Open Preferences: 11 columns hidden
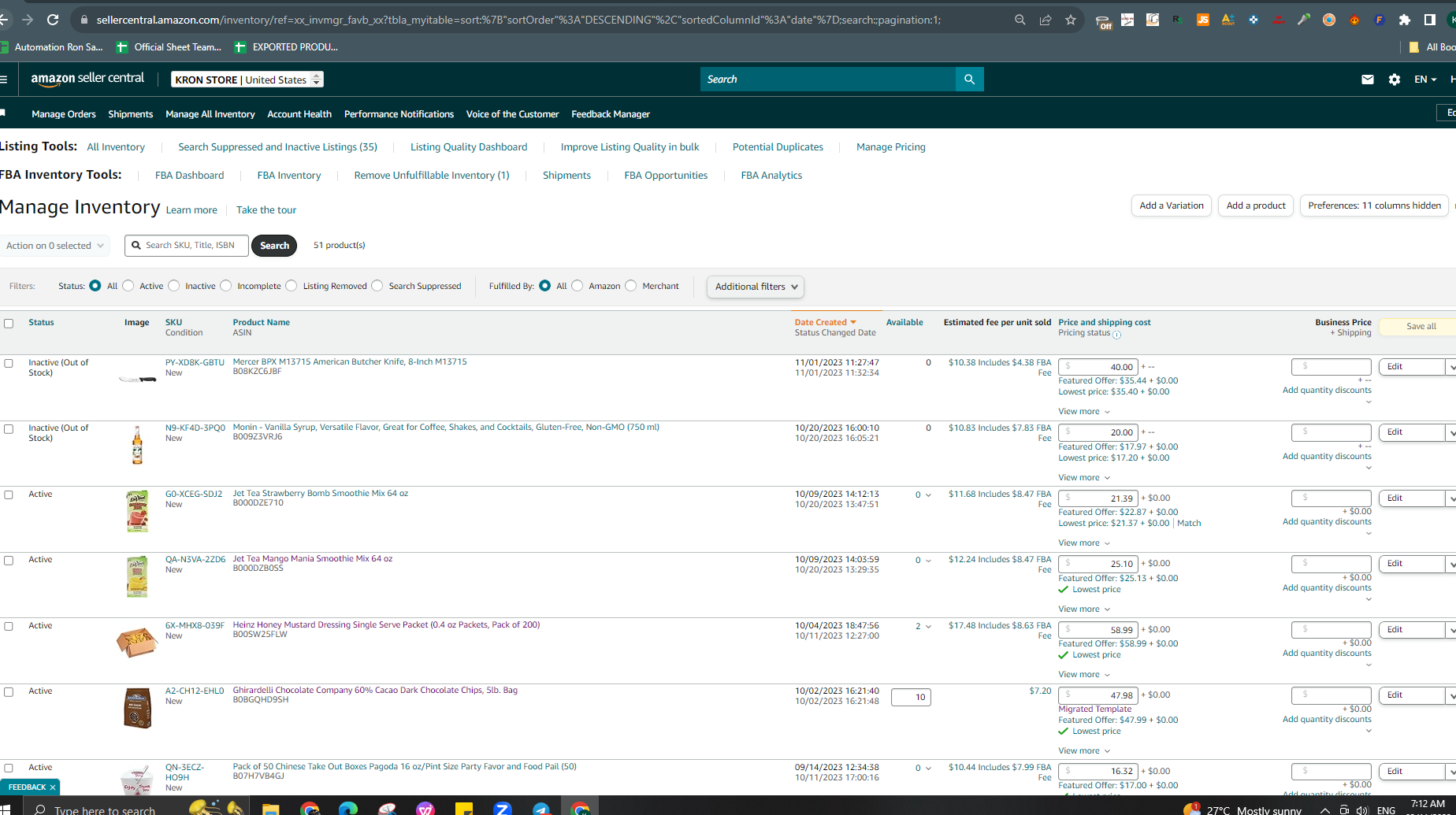This screenshot has width=1456, height=815. (x=1374, y=206)
